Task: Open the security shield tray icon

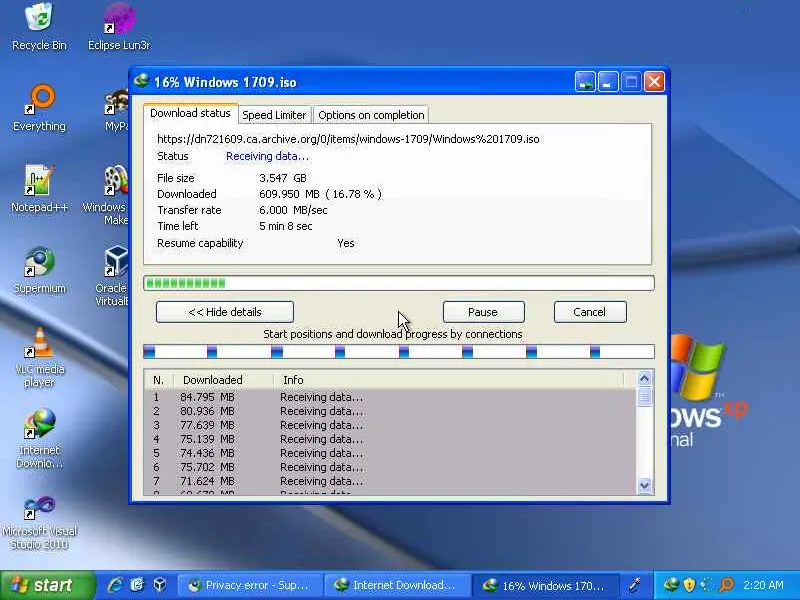Action: click(689, 585)
